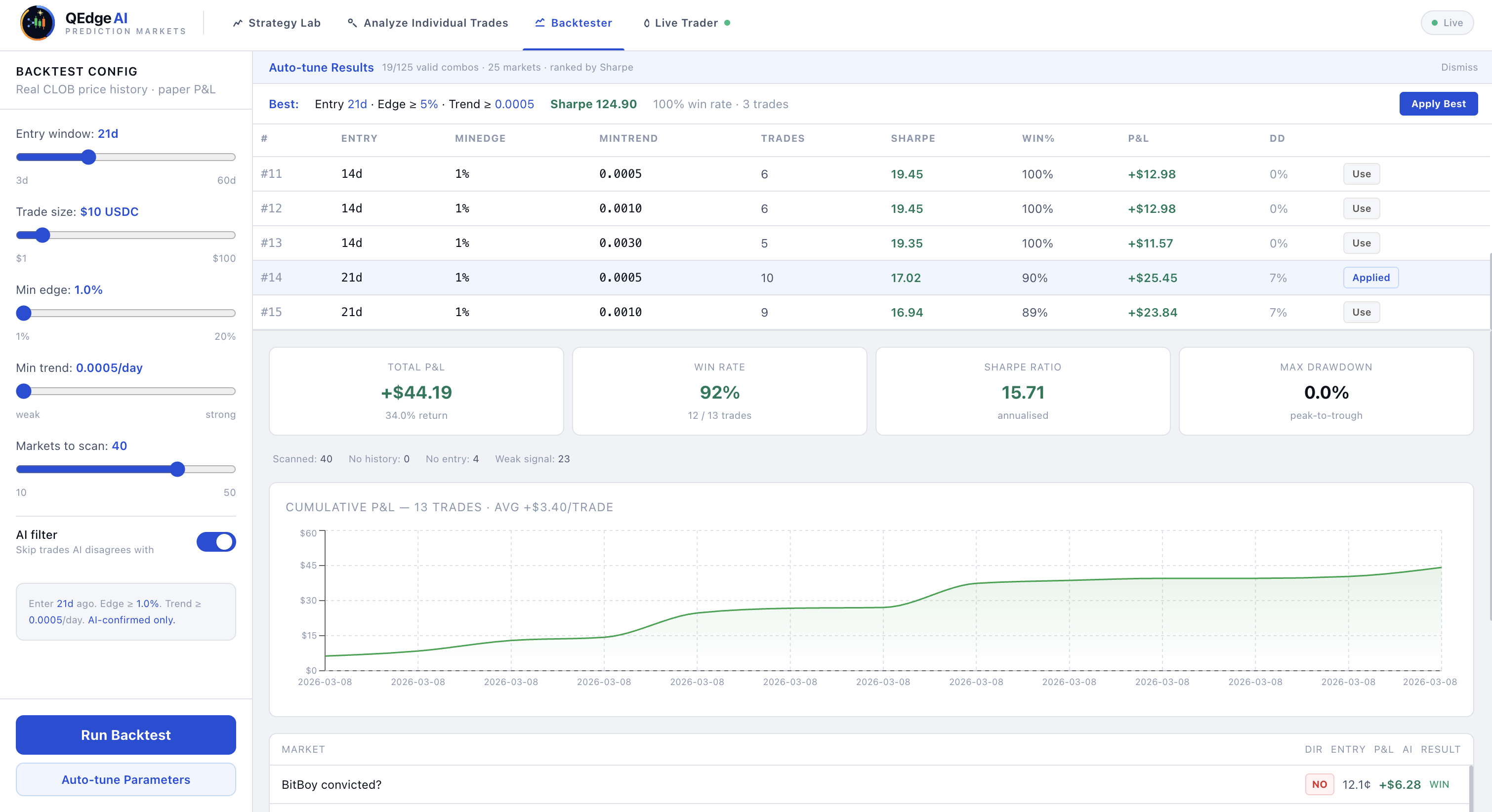Click the QEdge AI logo icon

pos(37,23)
